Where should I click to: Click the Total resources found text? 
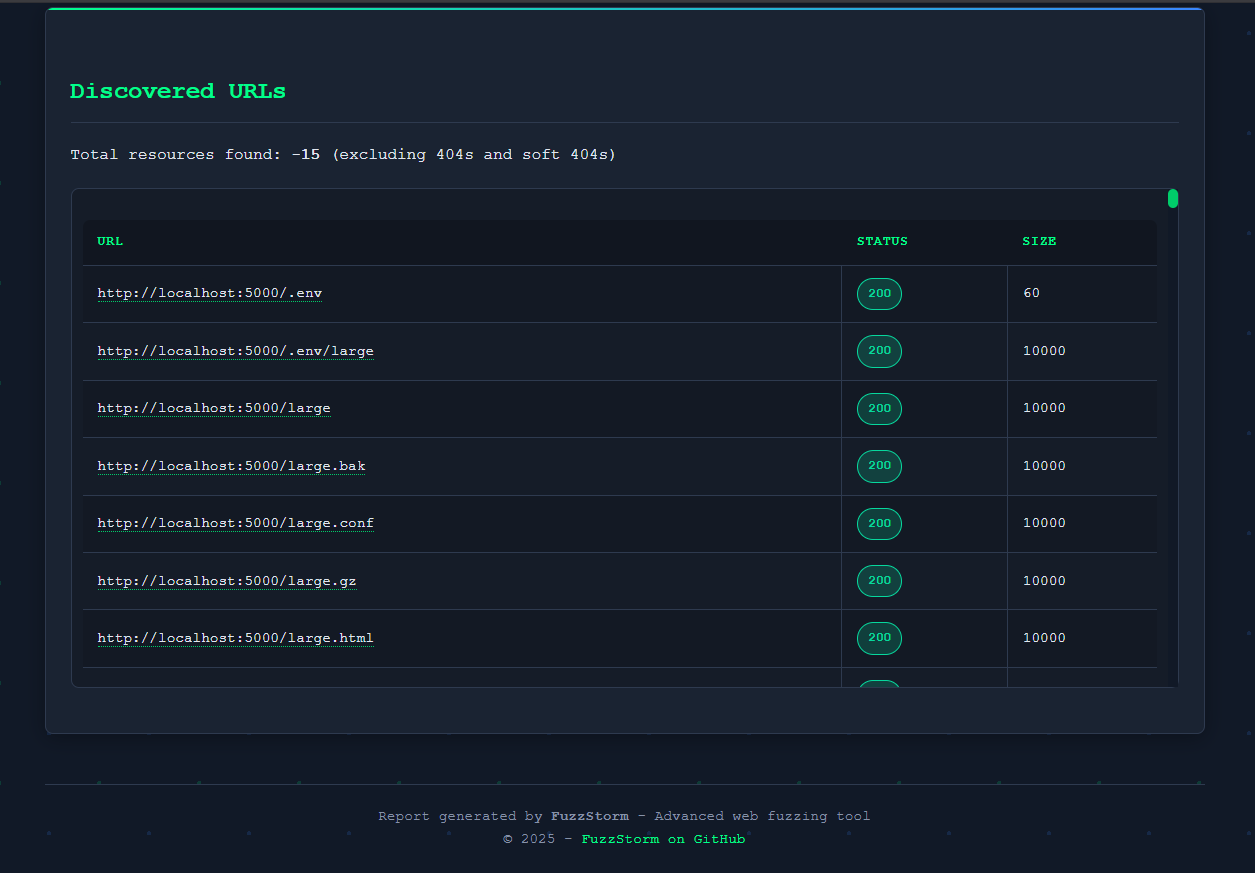(343, 154)
